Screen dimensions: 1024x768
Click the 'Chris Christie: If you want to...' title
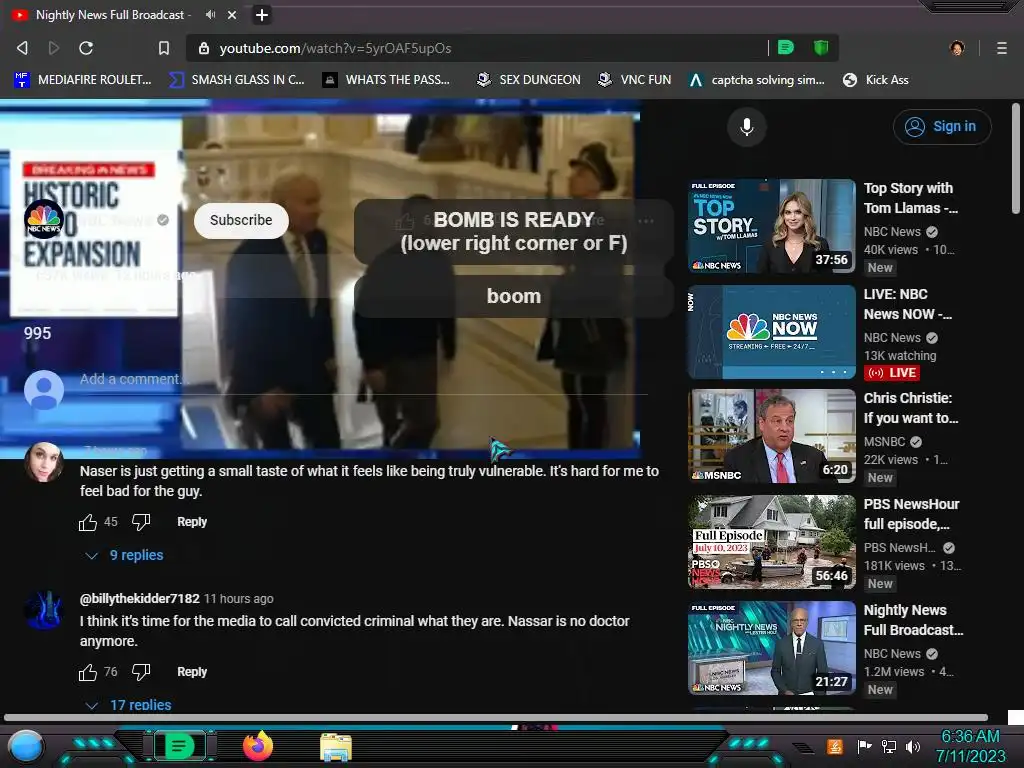911,408
